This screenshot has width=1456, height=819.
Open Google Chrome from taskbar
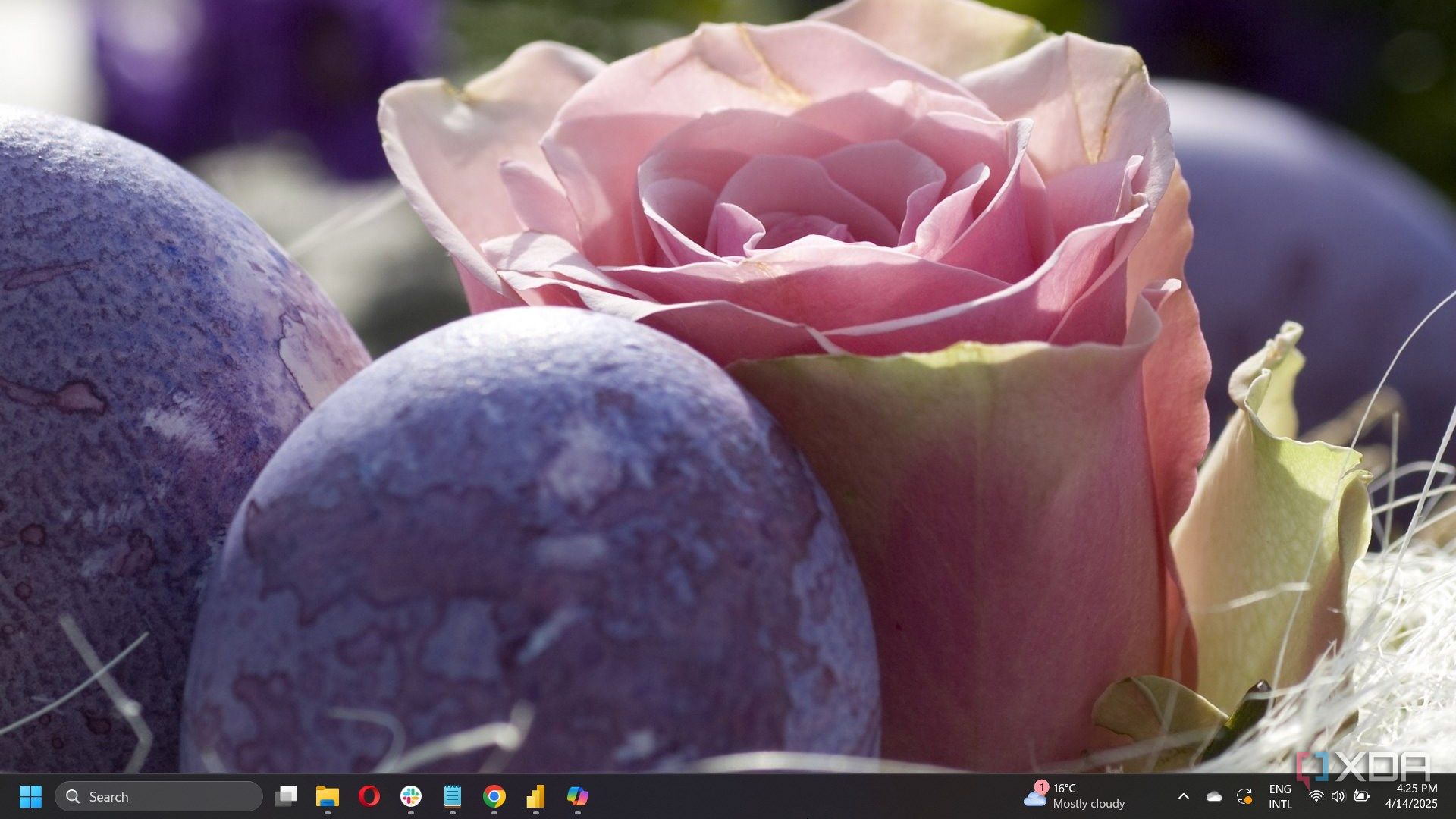(x=494, y=796)
